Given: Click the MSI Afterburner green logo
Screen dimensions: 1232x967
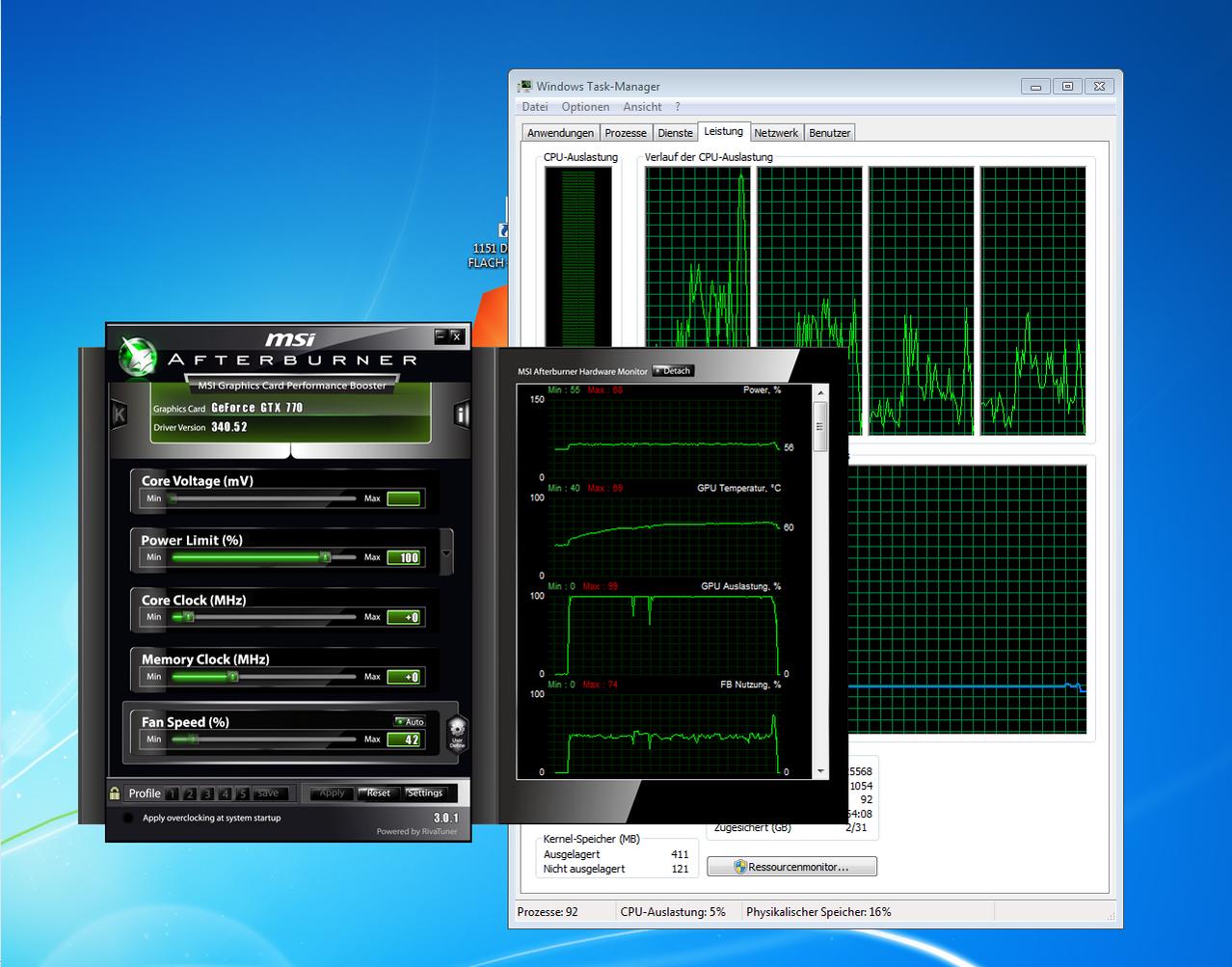Looking at the screenshot, I should tap(137, 357).
